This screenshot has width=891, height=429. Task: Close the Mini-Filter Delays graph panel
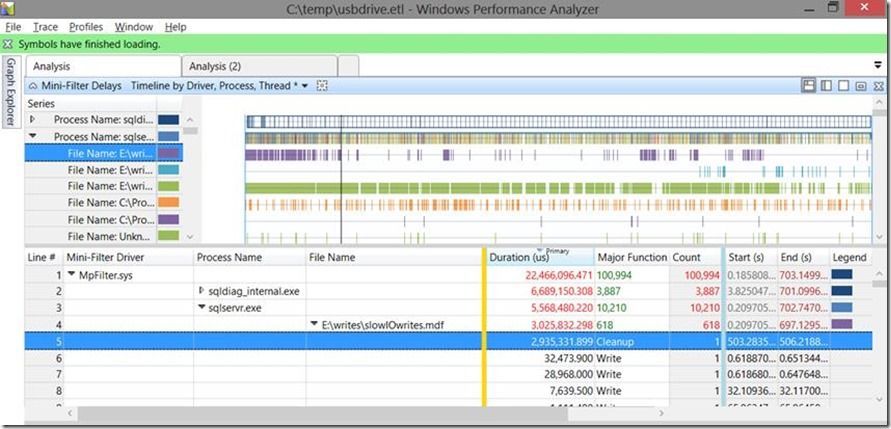click(878, 86)
